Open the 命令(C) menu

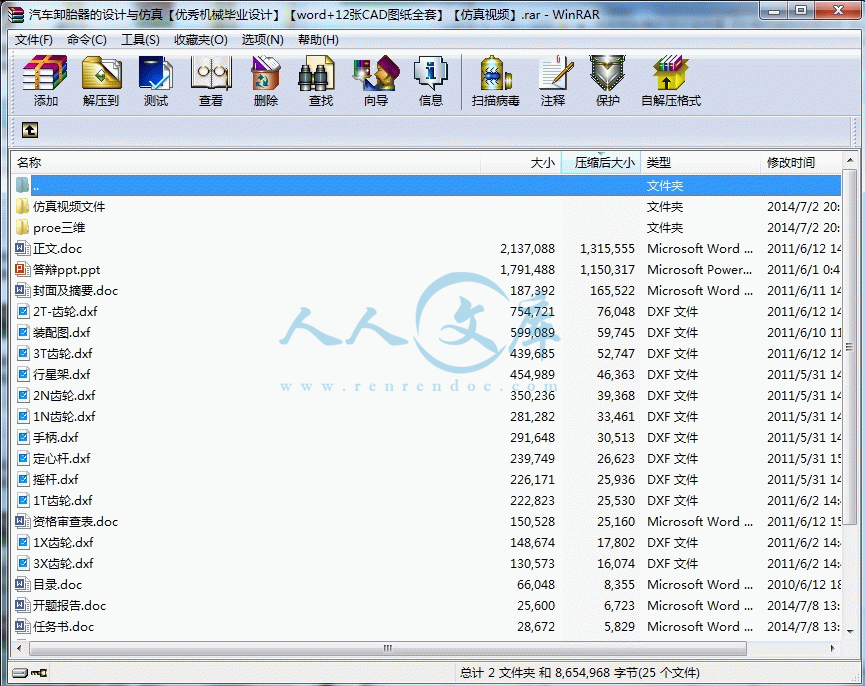[x=87, y=40]
